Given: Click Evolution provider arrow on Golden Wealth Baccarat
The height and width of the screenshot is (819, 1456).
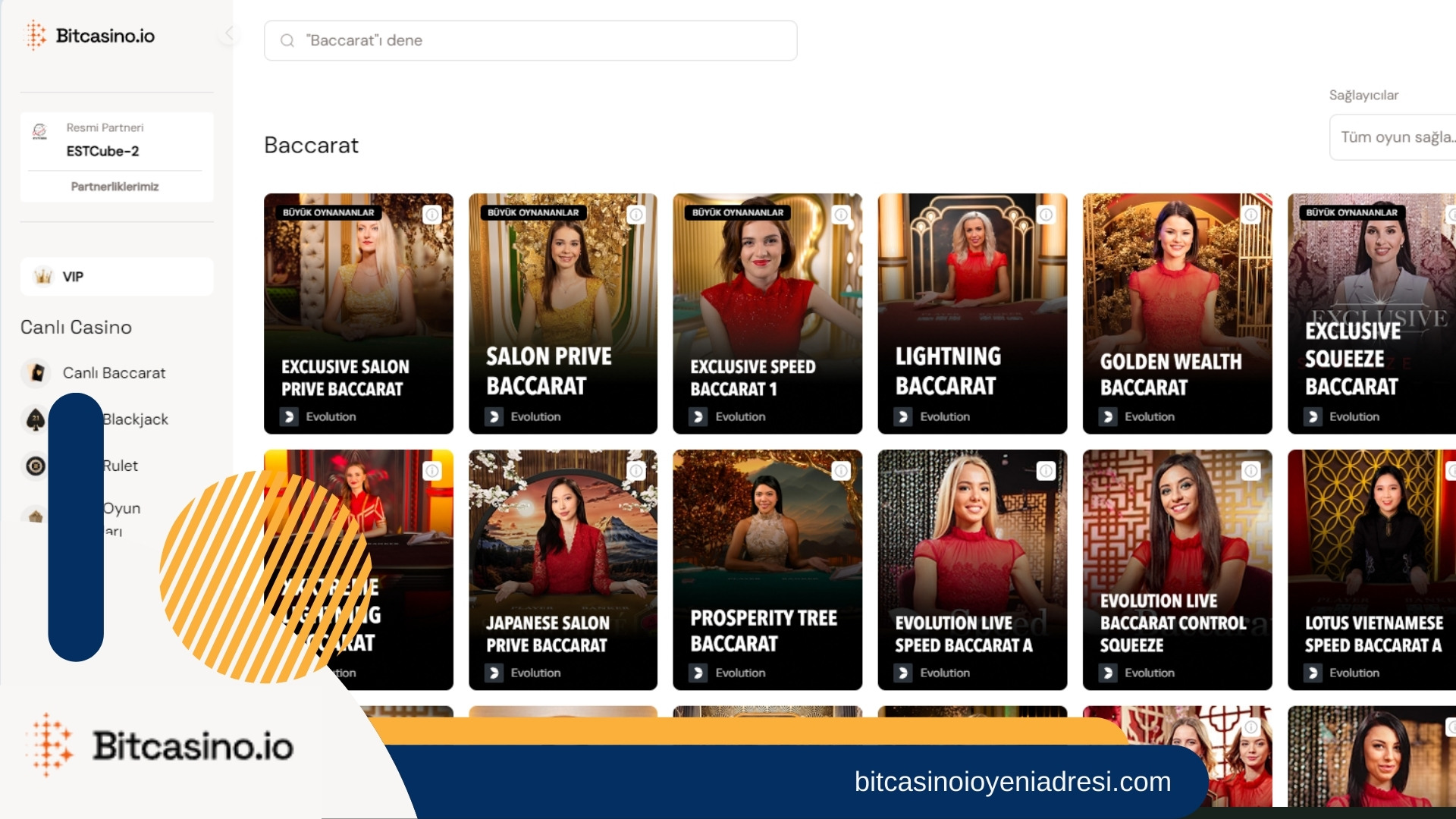Looking at the screenshot, I should pyautogui.click(x=1107, y=416).
